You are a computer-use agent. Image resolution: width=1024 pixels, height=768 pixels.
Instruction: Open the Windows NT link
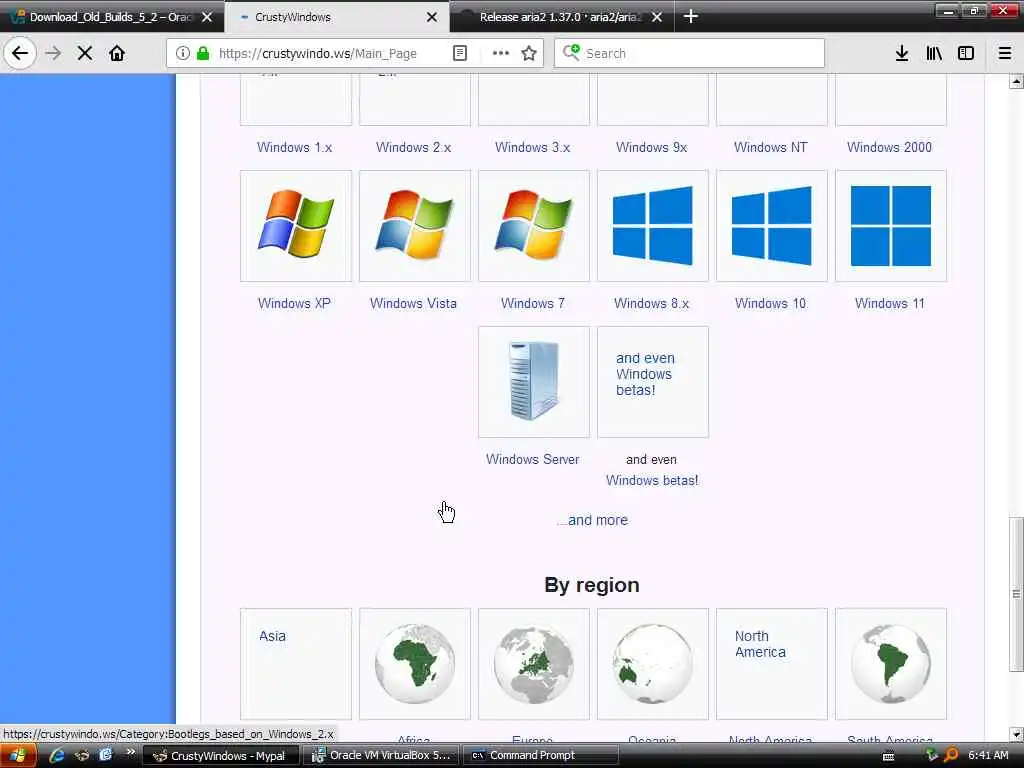coord(771,147)
